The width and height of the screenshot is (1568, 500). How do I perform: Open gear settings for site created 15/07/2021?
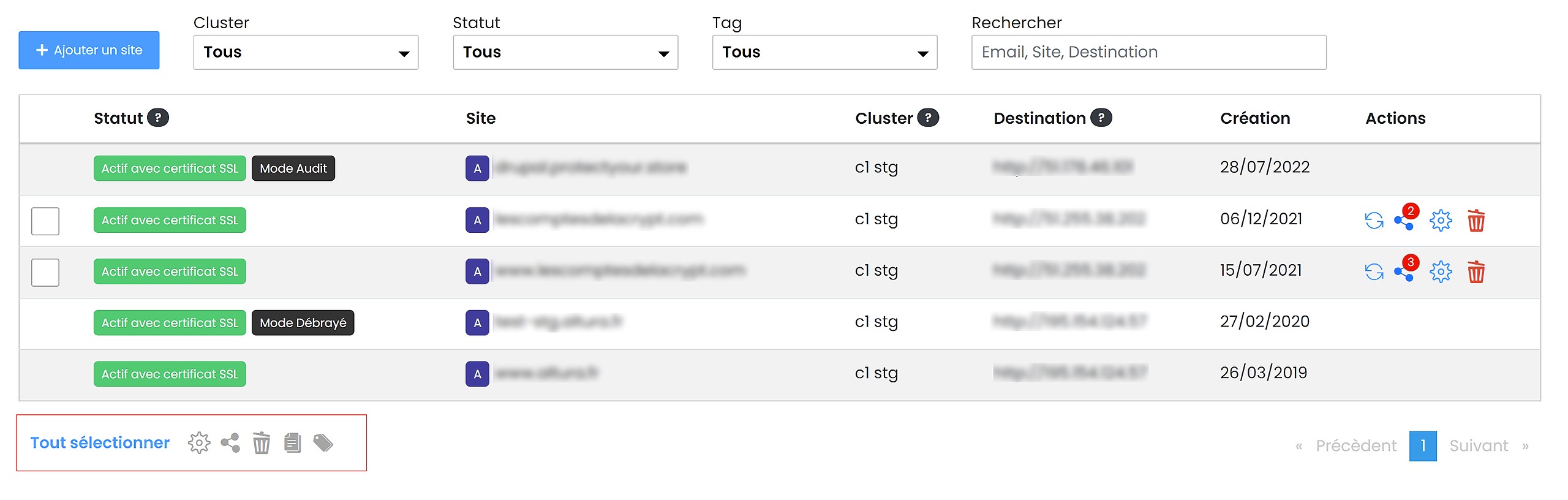[x=1441, y=272]
